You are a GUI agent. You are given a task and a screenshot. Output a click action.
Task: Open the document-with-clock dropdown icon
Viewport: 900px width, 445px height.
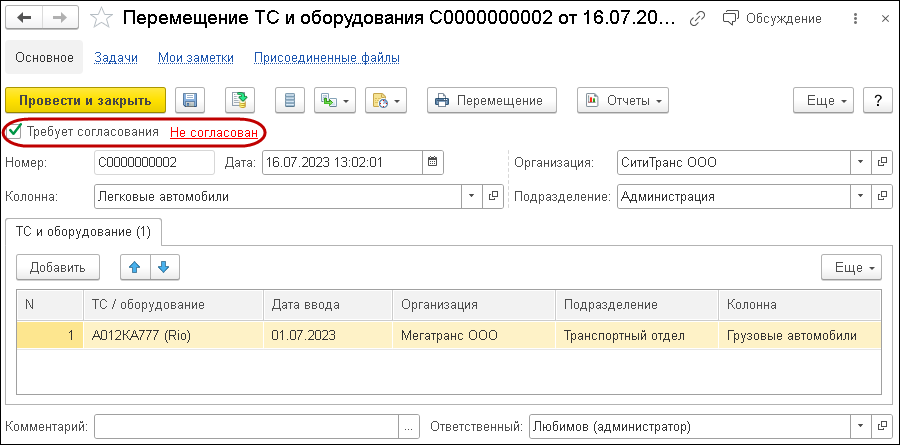pyautogui.click(x=386, y=100)
